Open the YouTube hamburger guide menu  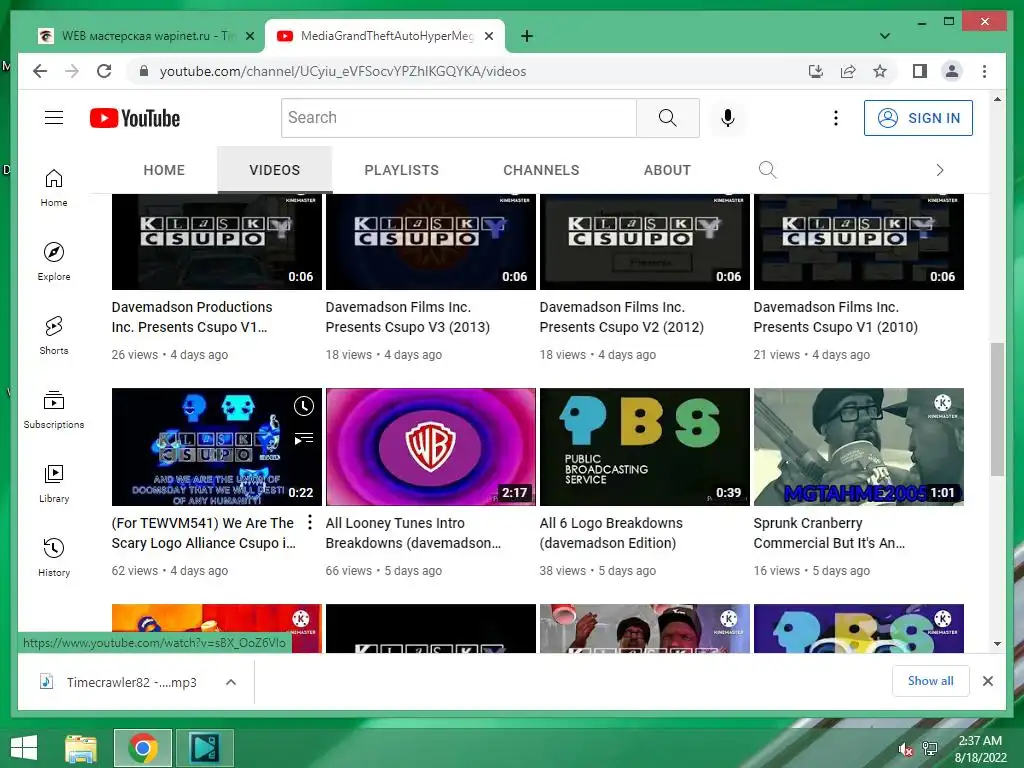click(x=54, y=118)
